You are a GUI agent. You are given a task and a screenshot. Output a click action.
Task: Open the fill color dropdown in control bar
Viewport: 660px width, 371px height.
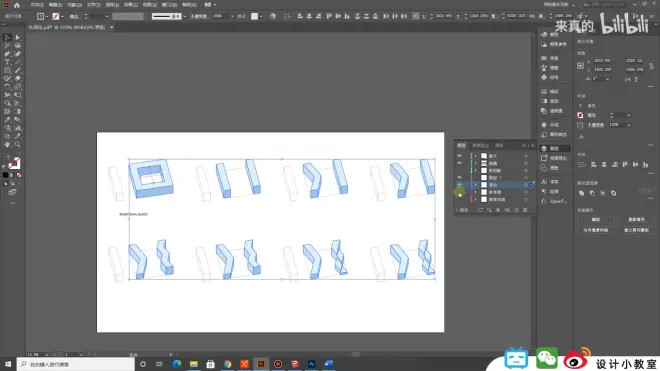[x=46, y=16]
